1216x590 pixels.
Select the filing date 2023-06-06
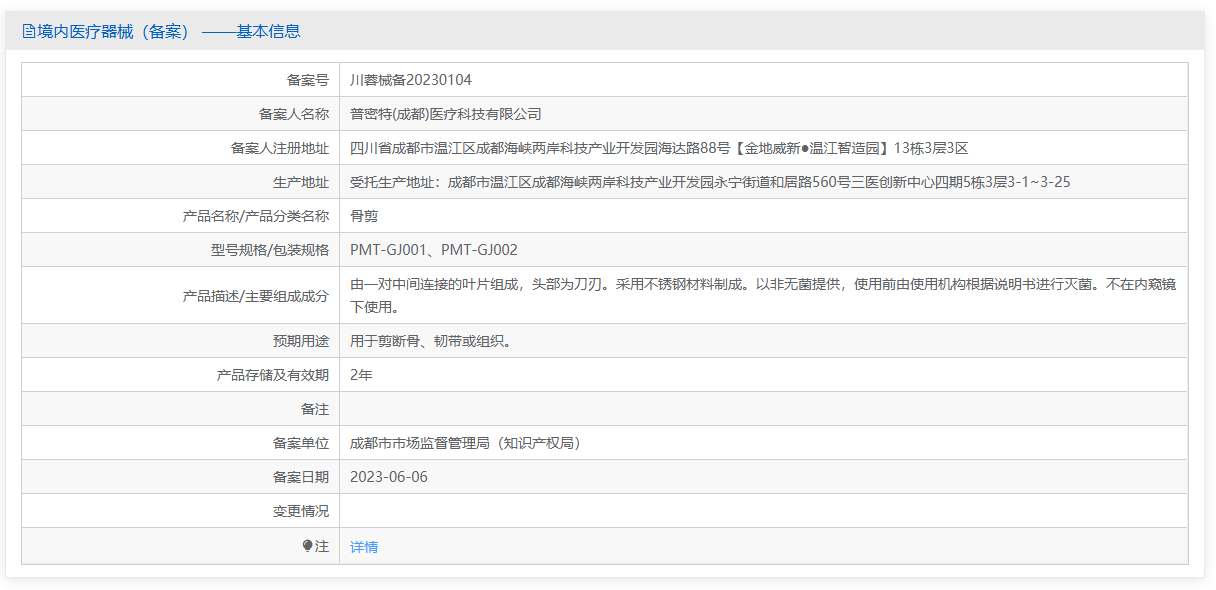point(389,477)
